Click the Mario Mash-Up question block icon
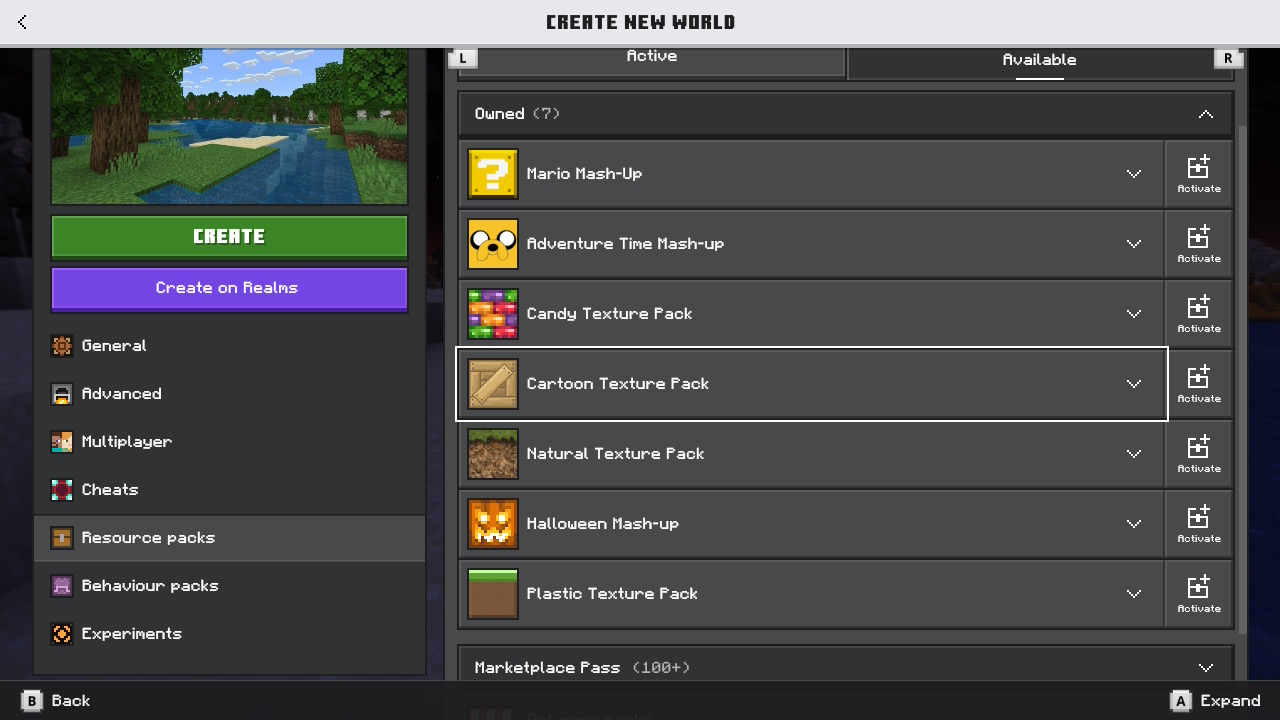The image size is (1280, 720). pos(493,174)
